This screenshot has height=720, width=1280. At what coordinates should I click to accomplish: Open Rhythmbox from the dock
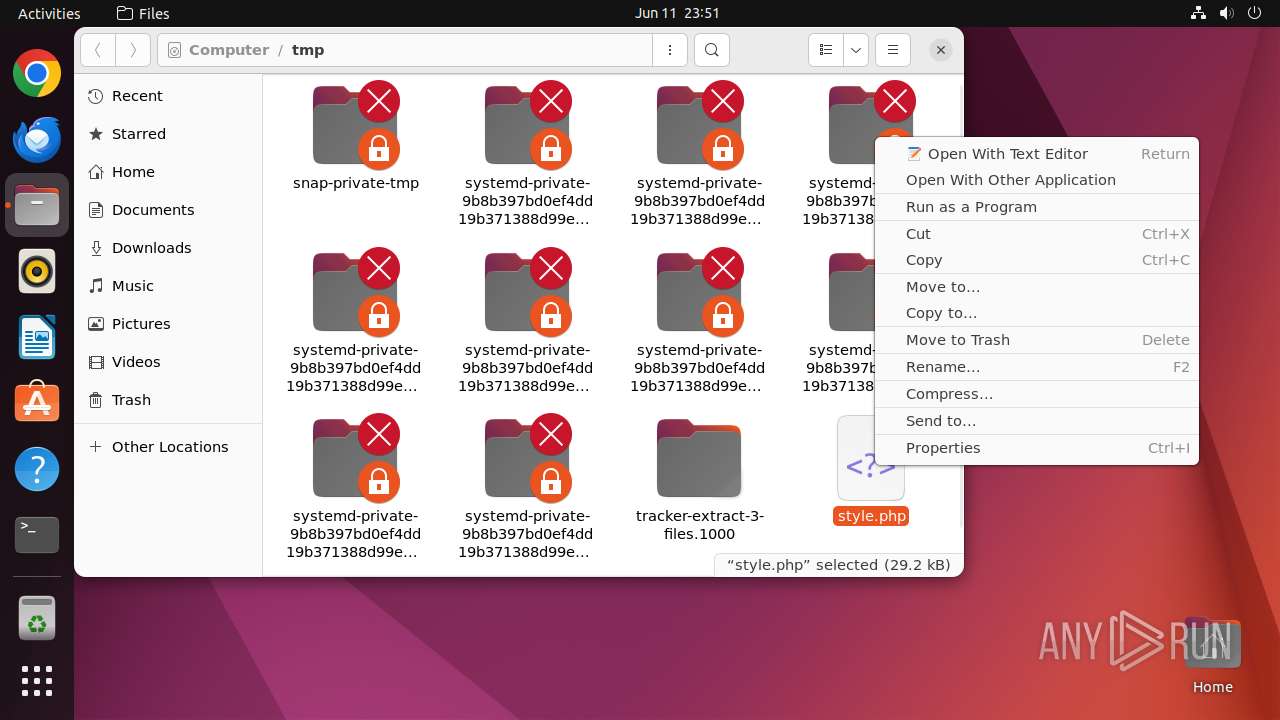[x=37, y=271]
